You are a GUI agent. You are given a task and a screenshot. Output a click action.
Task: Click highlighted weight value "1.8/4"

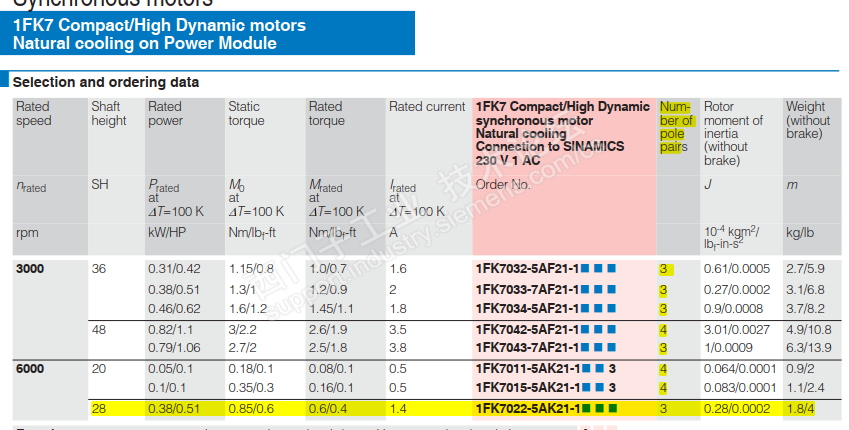coord(800,408)
